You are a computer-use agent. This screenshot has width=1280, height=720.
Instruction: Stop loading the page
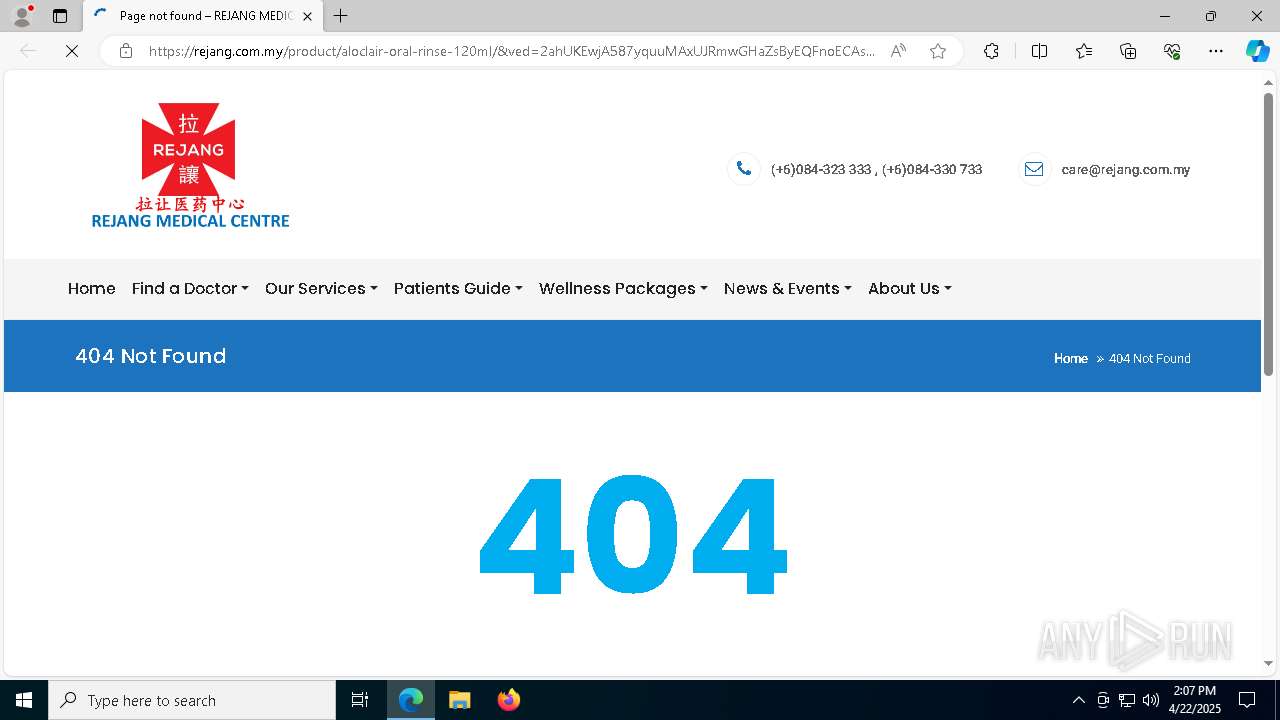72,51
